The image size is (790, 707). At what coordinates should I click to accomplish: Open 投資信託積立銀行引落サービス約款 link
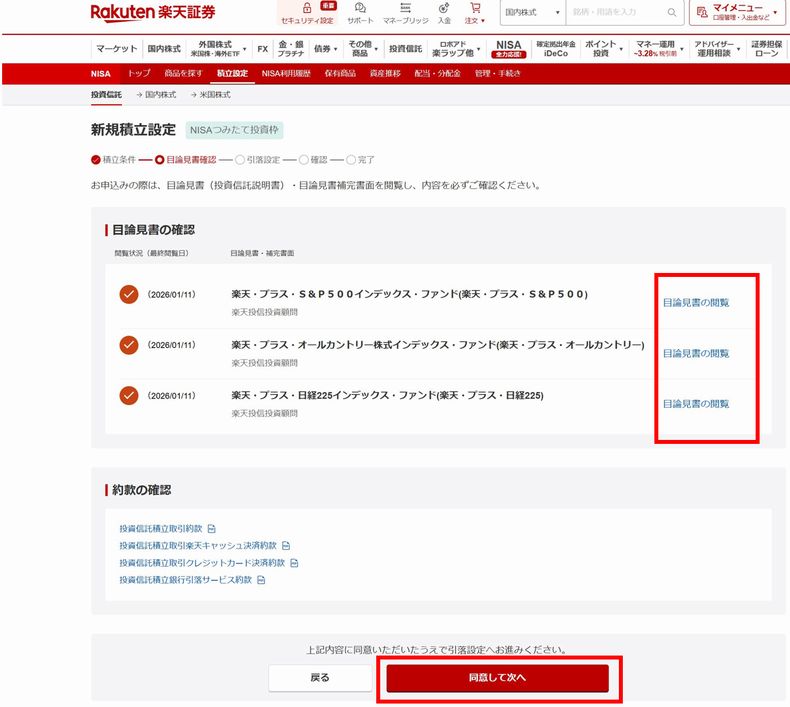coord(185,580)
